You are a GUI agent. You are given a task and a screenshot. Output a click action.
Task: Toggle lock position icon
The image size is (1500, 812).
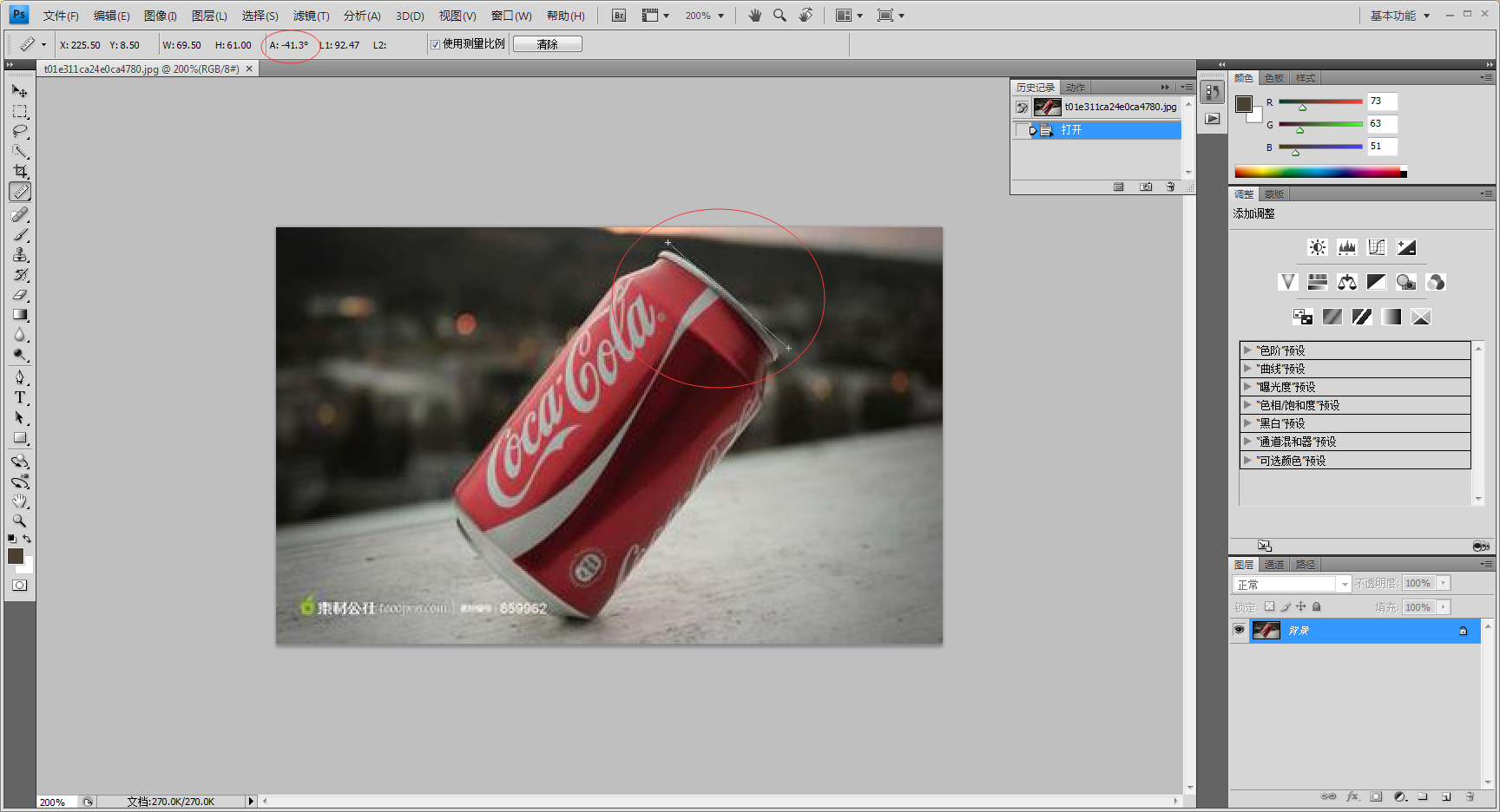[1300, 607]
